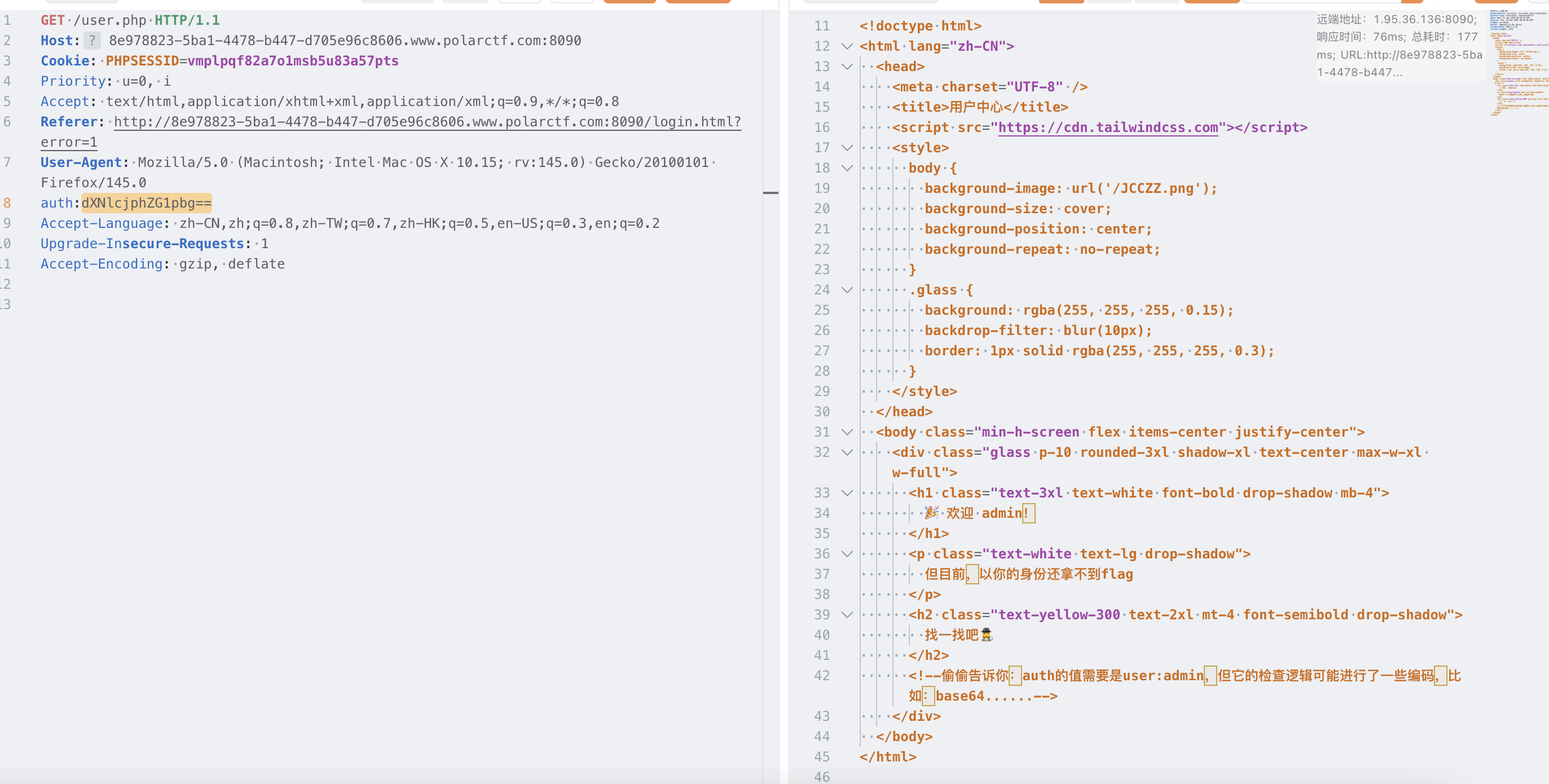
Task: Fold the body min-h-screen tag
Action: pos(847,432)
